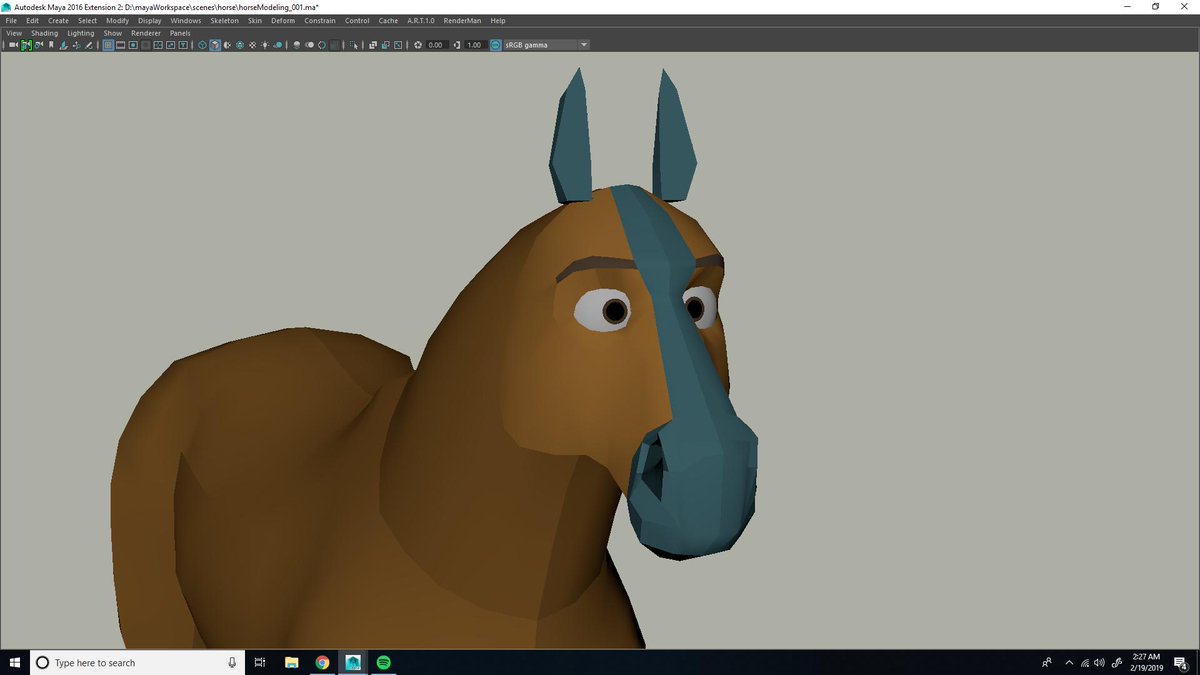
Task: Open the sRGB gamma dropdown
Action: 546,45
